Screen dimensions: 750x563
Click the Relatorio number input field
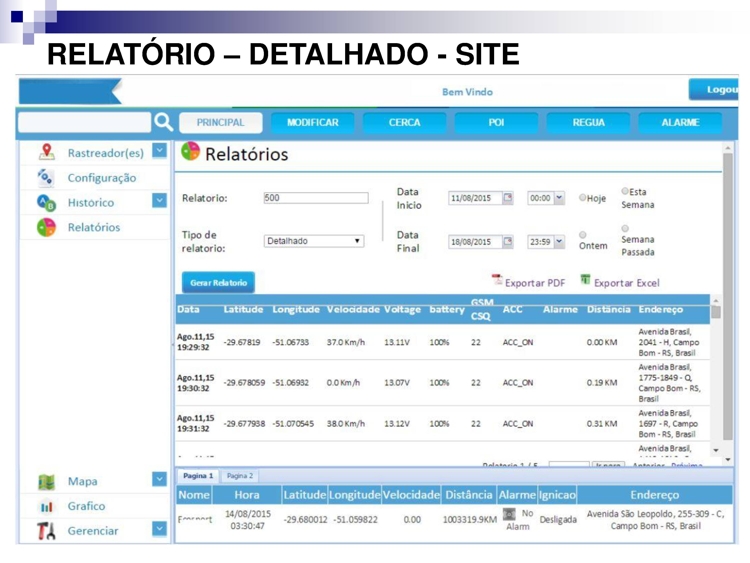[315, 198]
